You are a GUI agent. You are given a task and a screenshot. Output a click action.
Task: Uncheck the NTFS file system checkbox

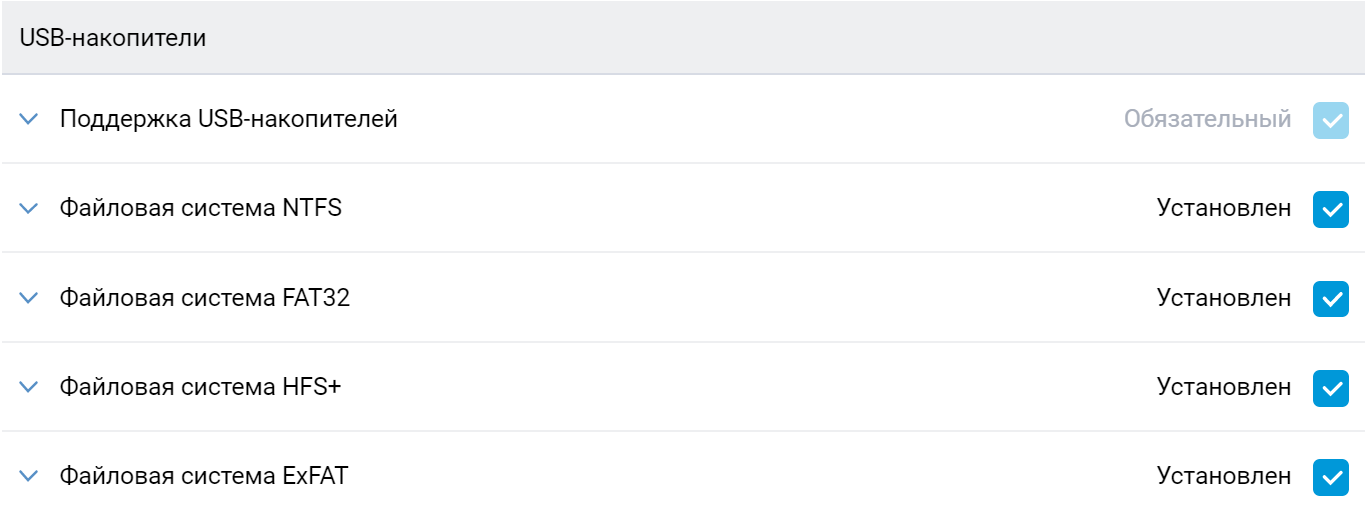(x=1330, y=209)
